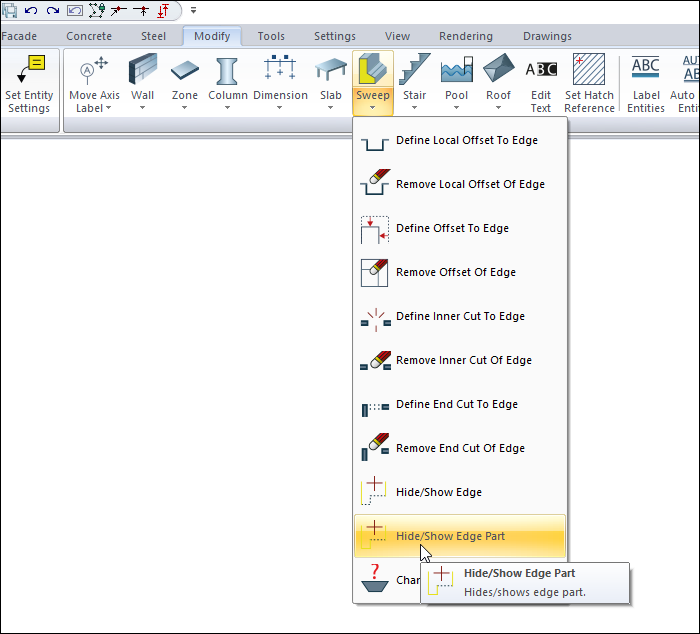The height and width of the screenshot is (634, 700).
Task: Click the Redo icon in quick access toolbar
Action: tap(53, 10)
